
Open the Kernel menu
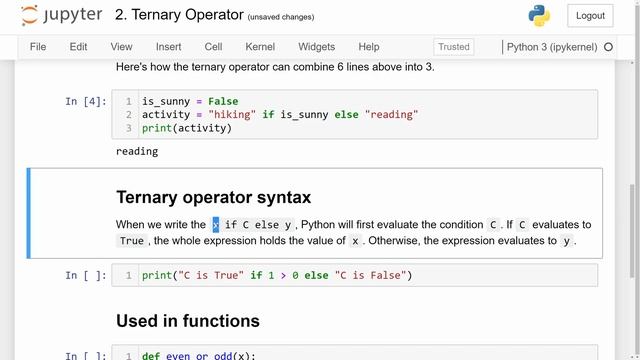pyautogui.click(x=260, y=47)
